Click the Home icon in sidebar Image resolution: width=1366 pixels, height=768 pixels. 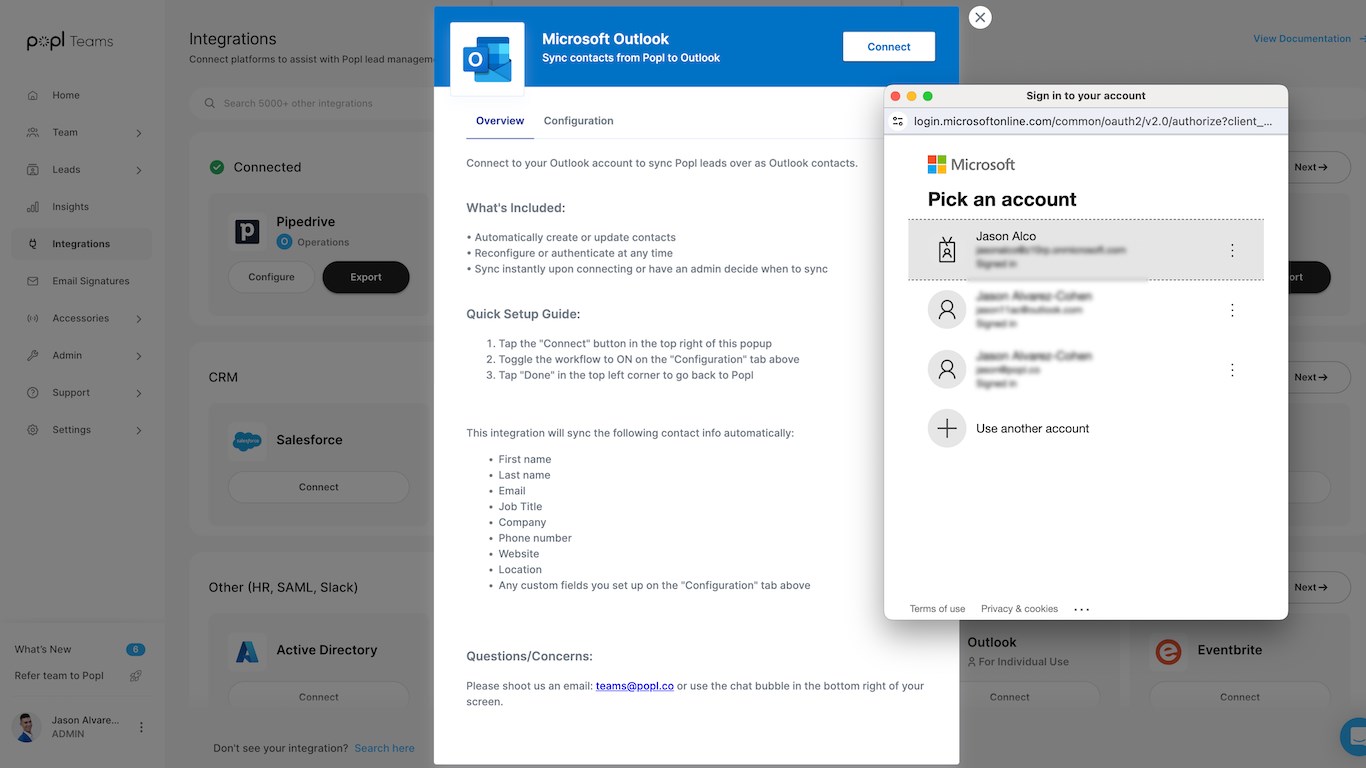click(x=33, y=95)
